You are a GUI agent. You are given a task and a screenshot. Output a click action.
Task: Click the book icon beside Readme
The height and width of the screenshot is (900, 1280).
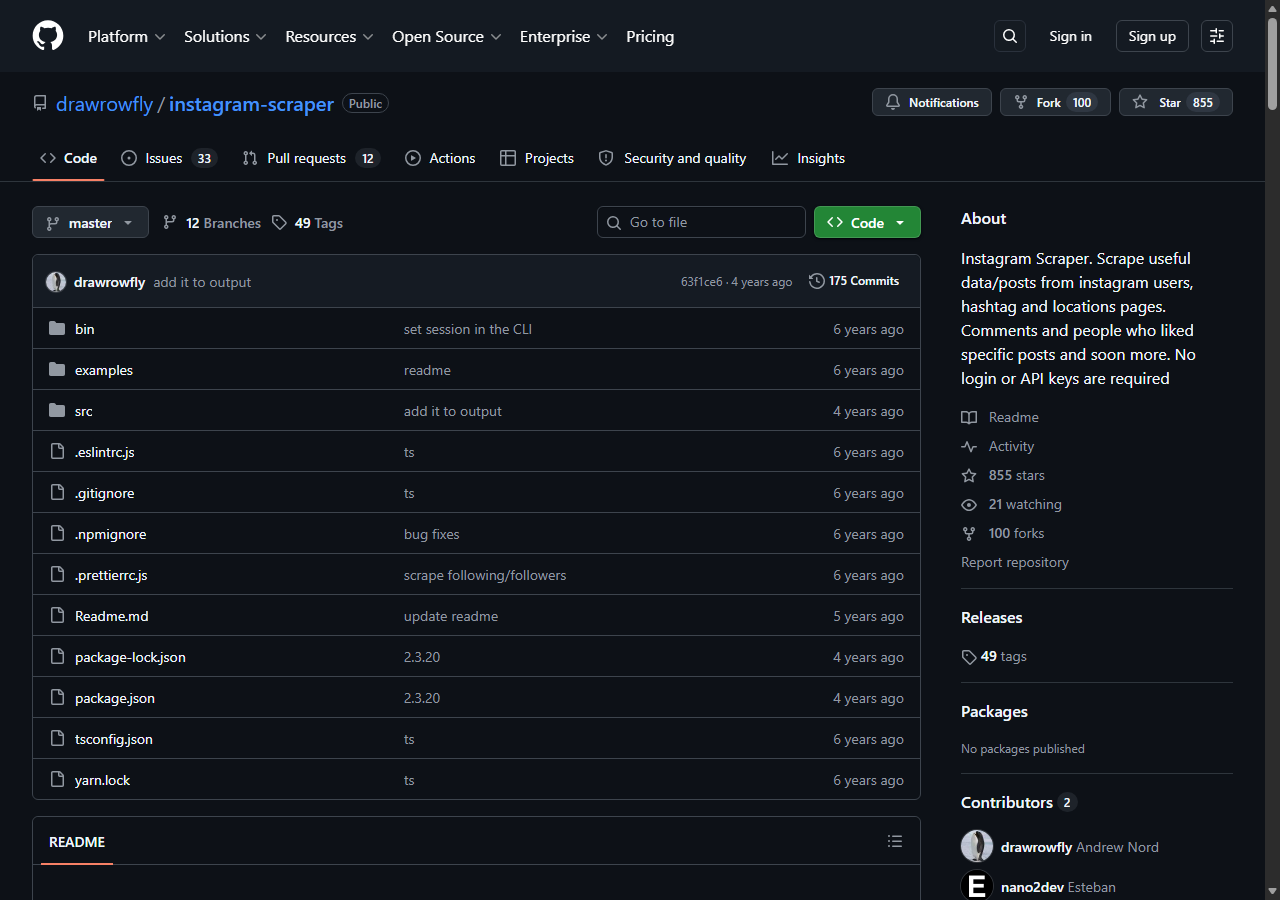pyautogui.click(x=969, y=417)
